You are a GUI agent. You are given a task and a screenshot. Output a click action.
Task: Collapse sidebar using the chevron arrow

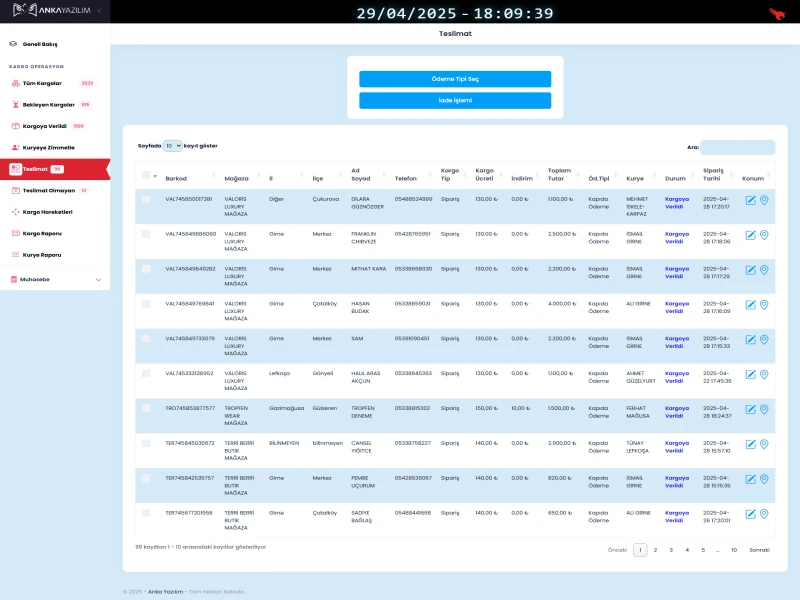(x=98, y=12)
